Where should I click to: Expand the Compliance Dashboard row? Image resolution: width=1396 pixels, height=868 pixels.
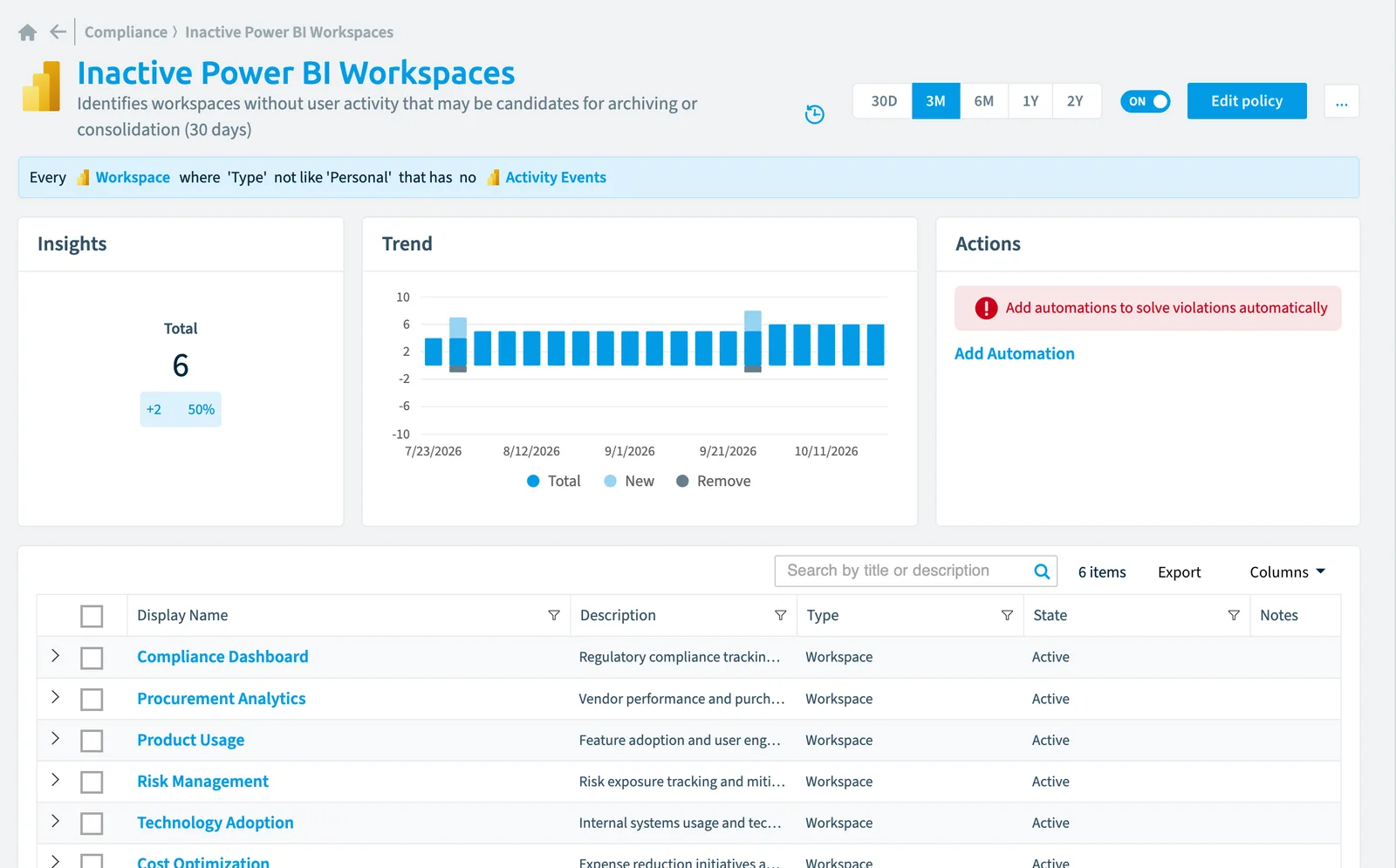pos(55,655)
